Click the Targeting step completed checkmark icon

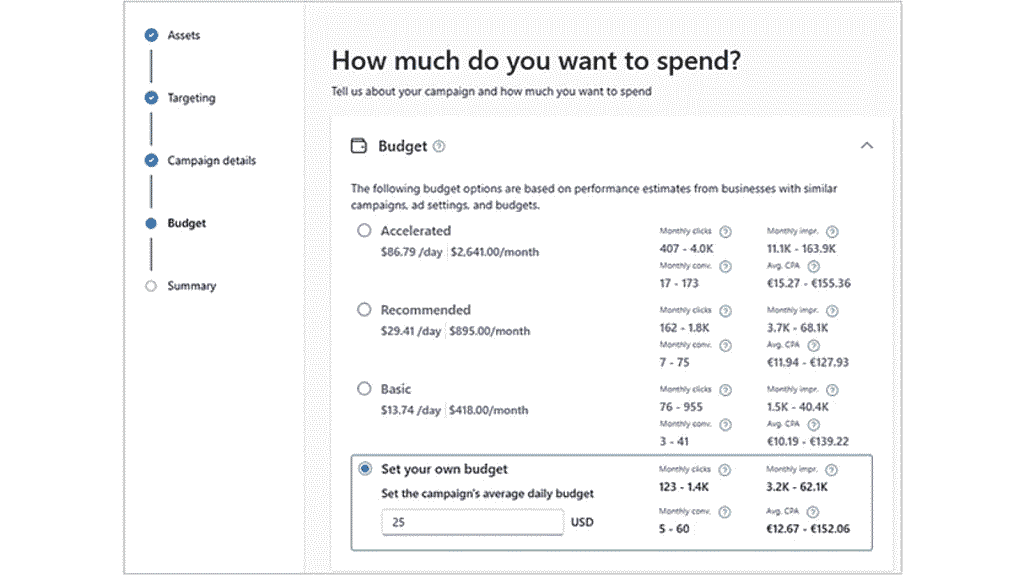click(151, 97)
